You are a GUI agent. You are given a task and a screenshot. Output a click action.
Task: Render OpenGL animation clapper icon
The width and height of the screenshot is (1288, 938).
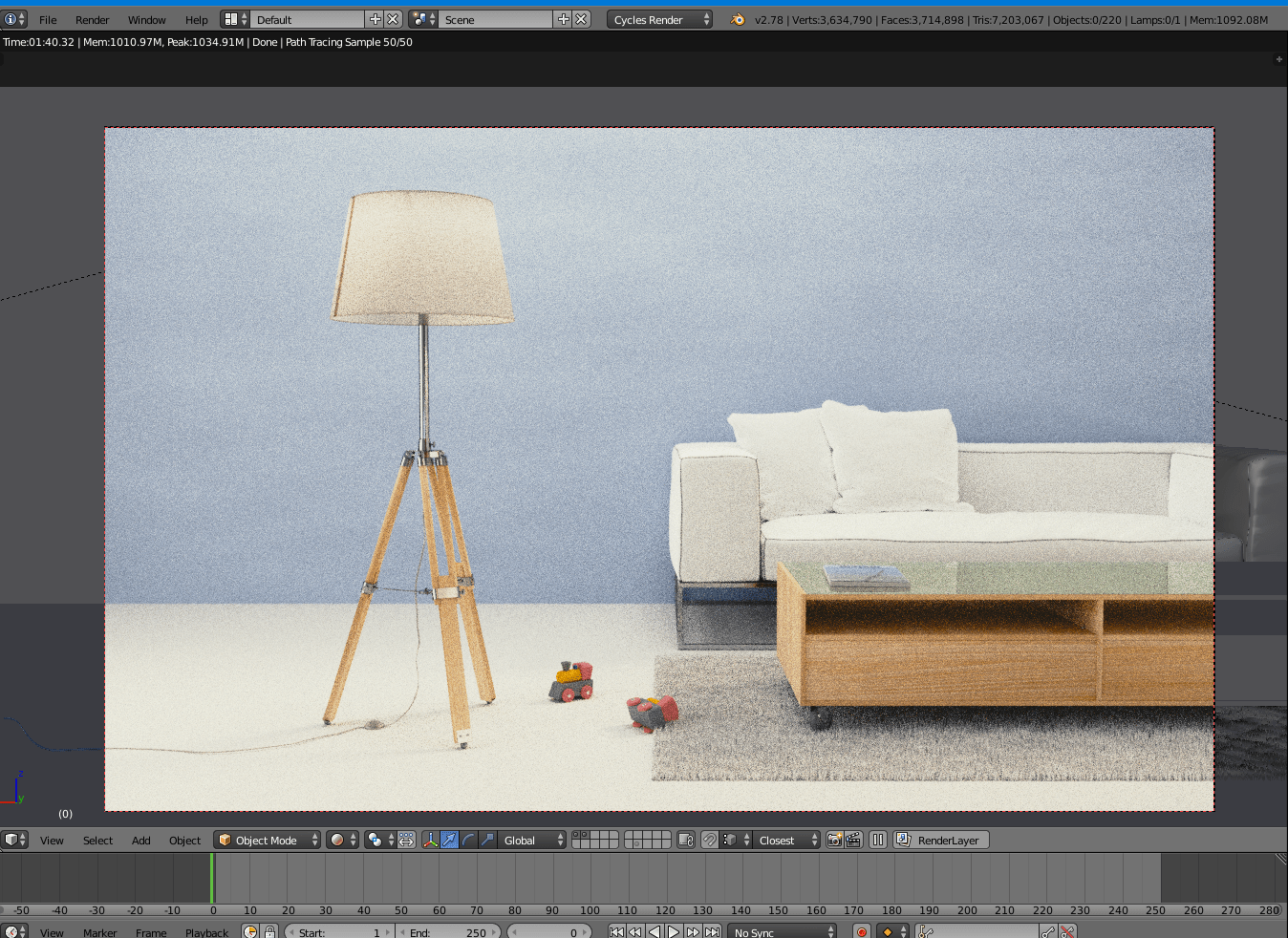(853, 840)
